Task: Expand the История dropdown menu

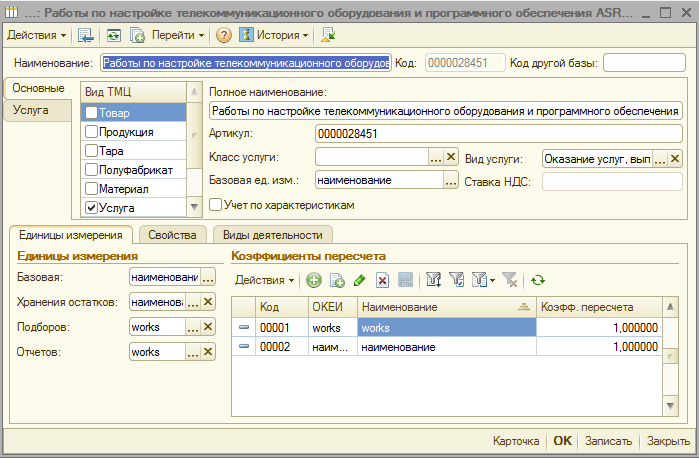Action: click(276, 35)
